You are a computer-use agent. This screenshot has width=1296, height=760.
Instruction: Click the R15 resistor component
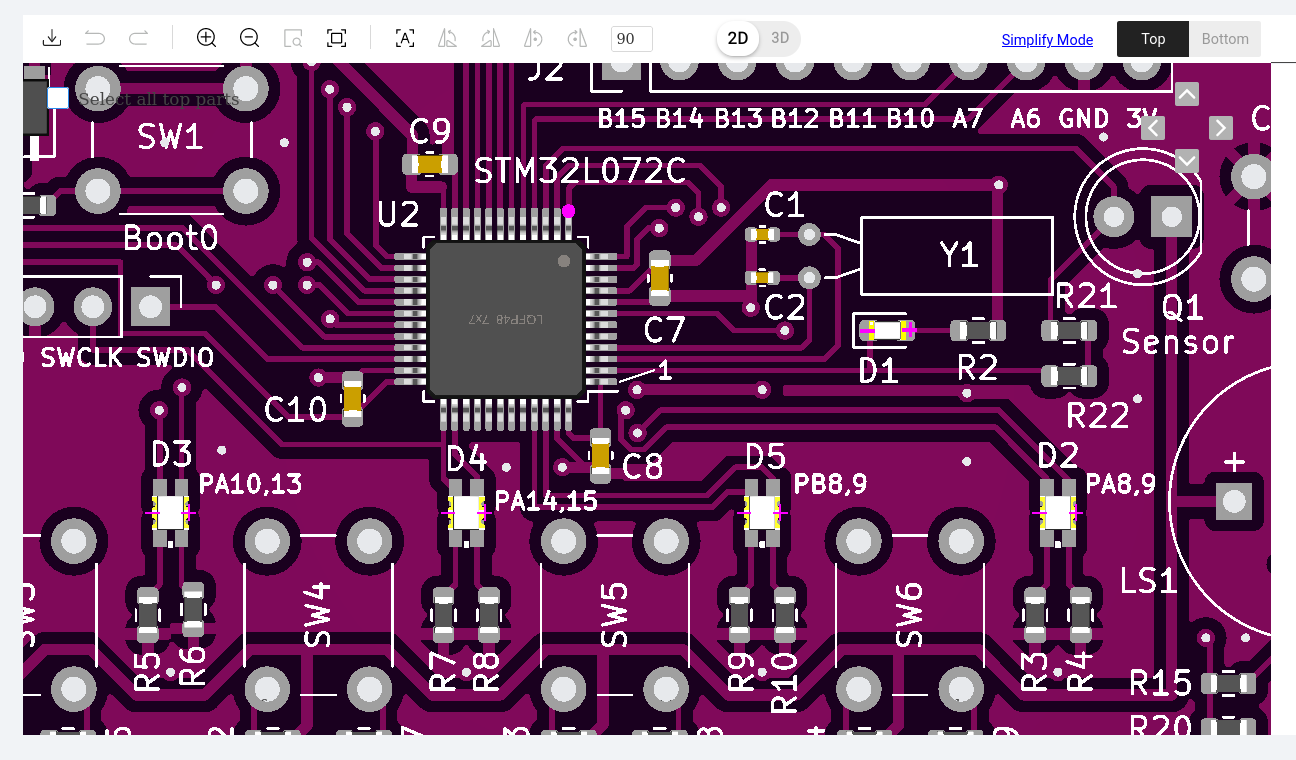tap(1228, 683)
